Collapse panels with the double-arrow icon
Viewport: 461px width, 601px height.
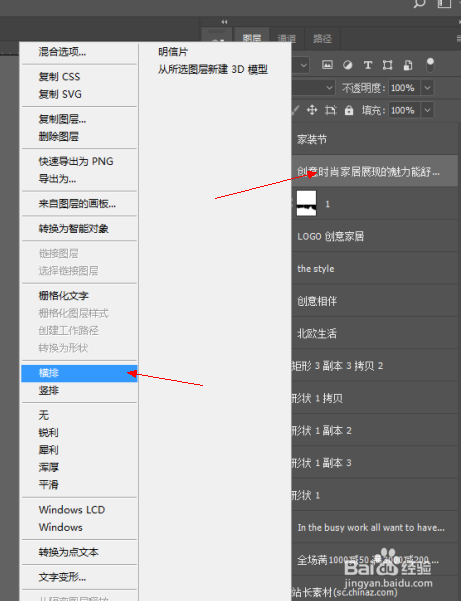(224, 22)
